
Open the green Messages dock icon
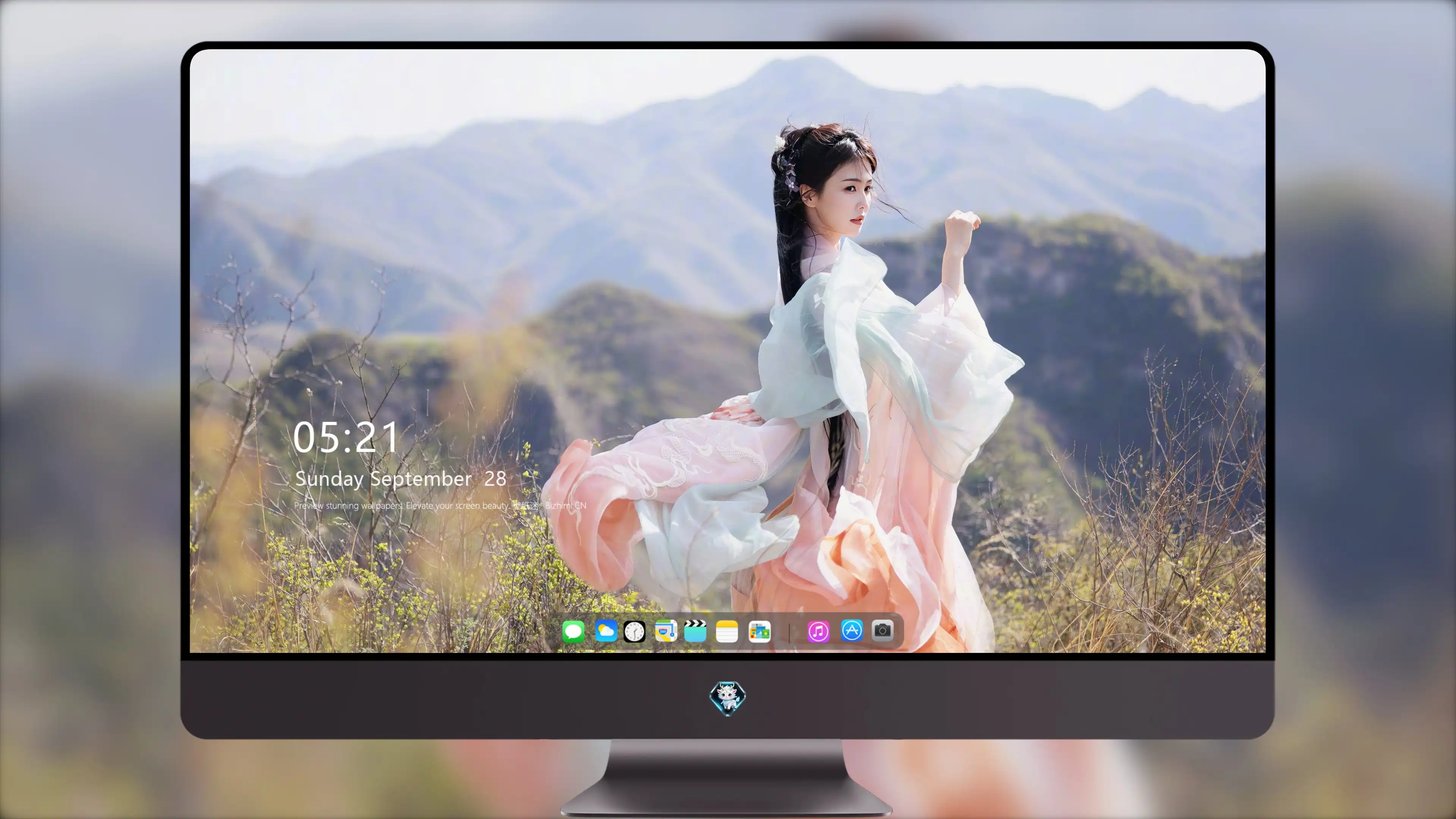(573, 631)
